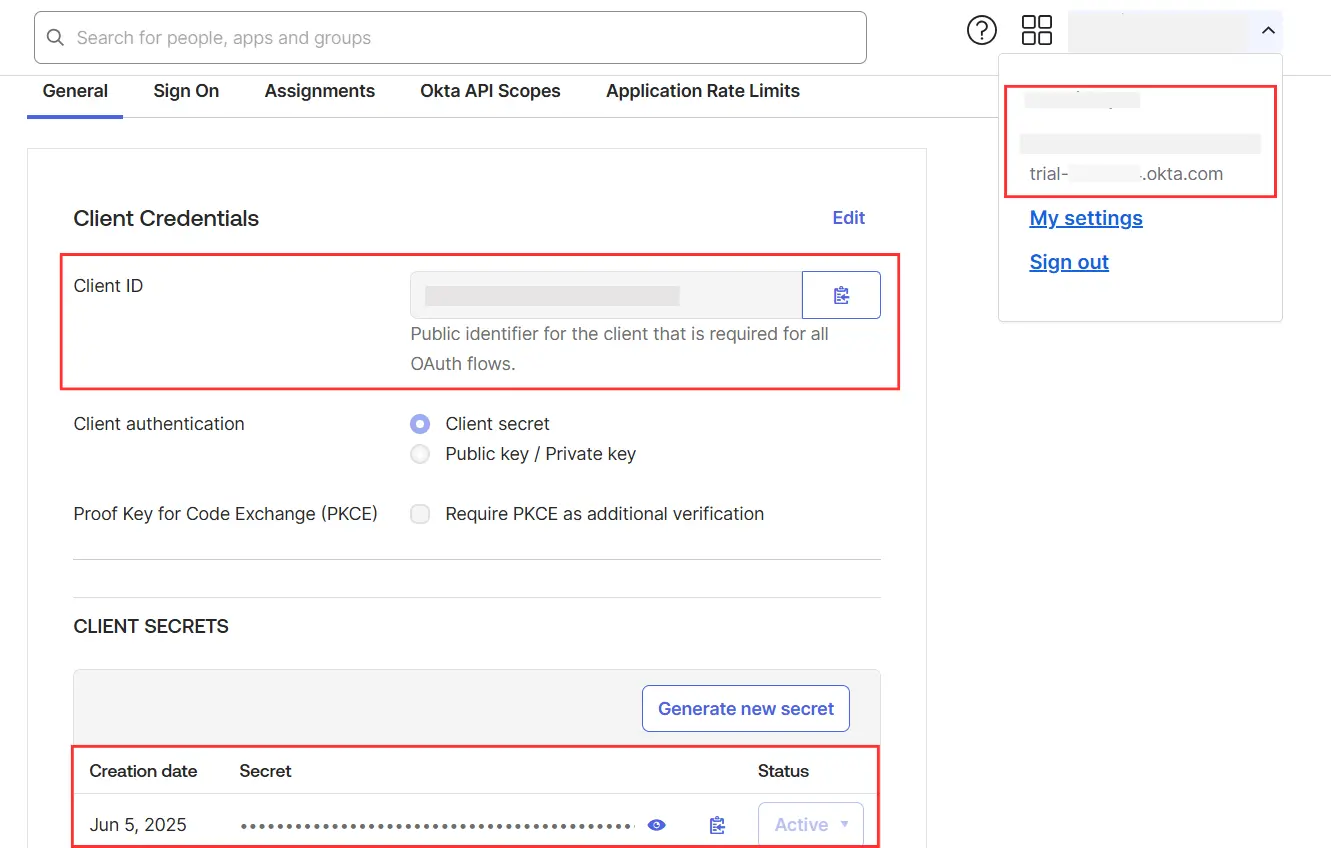Screen dimensions: 1331x848
Task: Click the Creation date column header
Action: coord(143,771)
